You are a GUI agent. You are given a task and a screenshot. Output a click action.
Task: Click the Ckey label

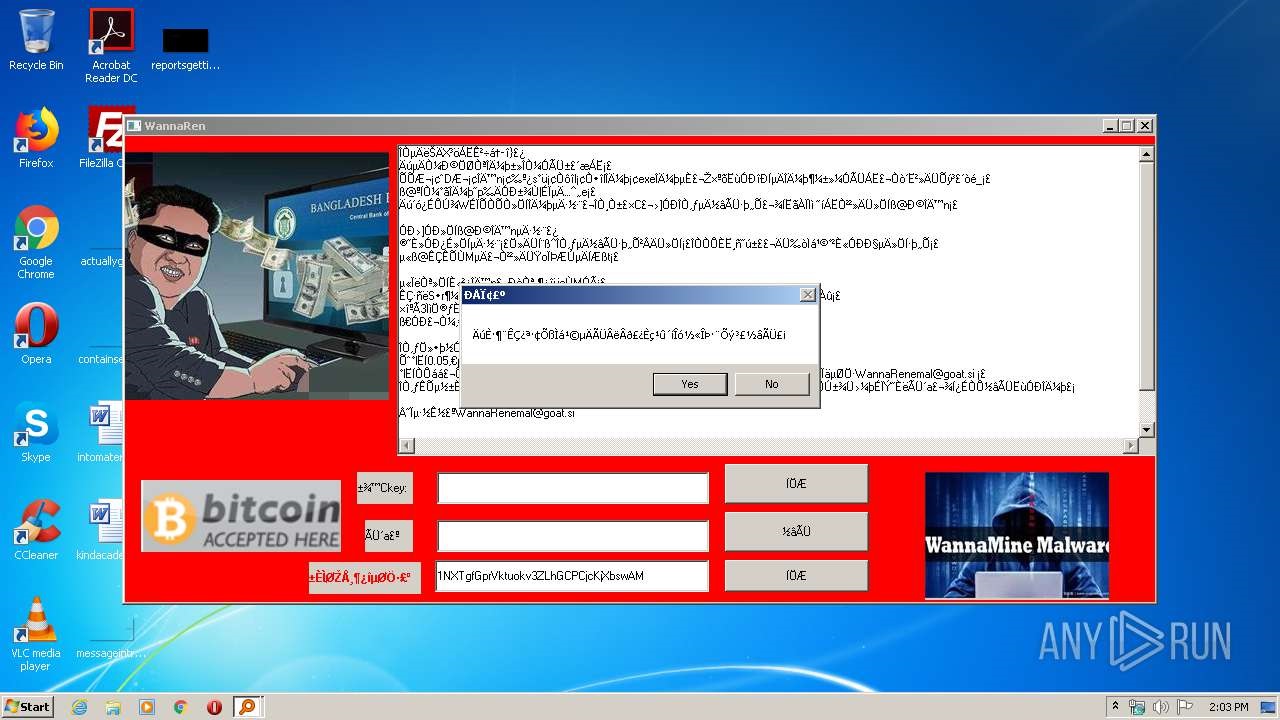point(384,488)
